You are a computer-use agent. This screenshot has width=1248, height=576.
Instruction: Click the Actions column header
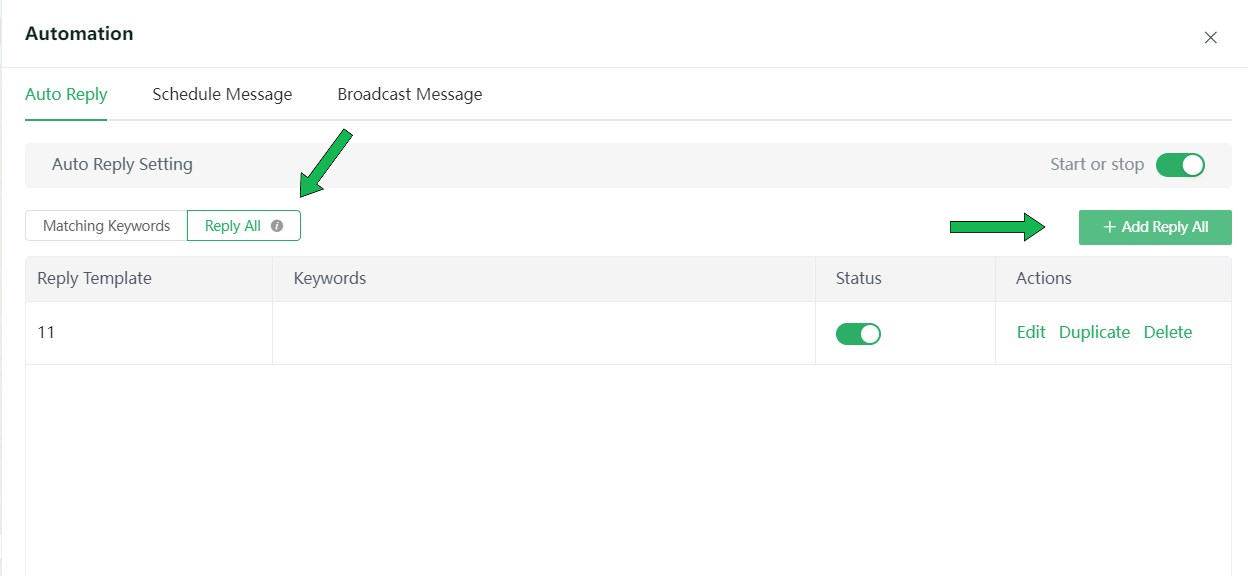click(x=1043, y=278)
